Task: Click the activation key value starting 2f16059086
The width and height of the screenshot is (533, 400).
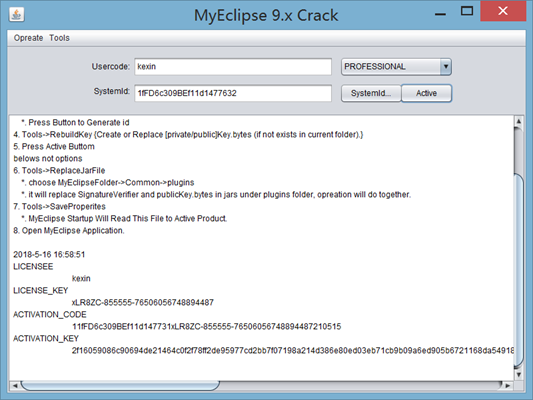Action: pos(293,350)
